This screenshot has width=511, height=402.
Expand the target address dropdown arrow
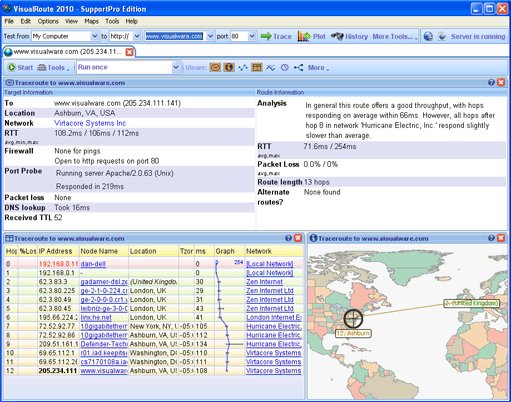(210, 36)
